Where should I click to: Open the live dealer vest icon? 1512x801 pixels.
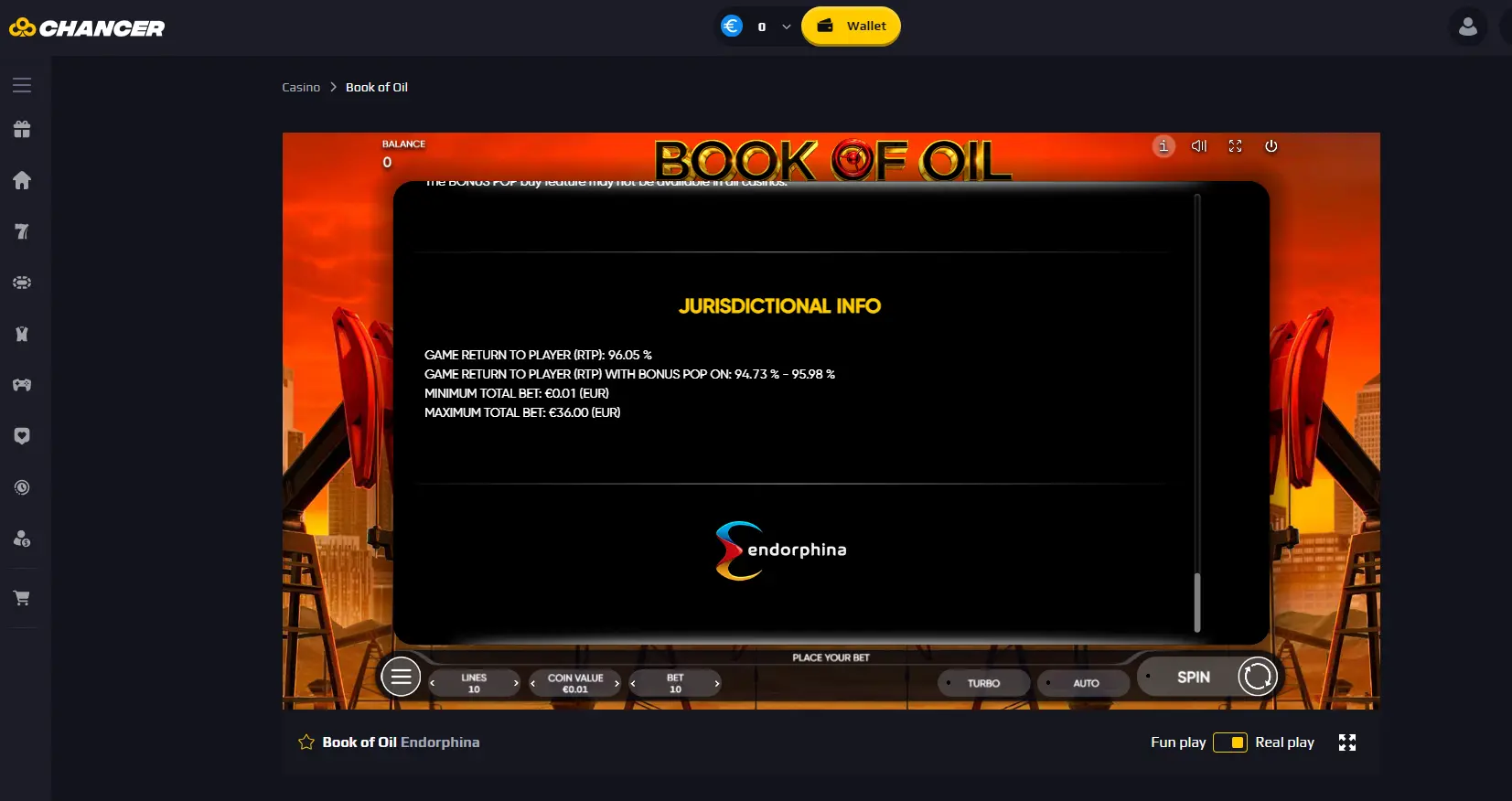(x=22, y=334)
